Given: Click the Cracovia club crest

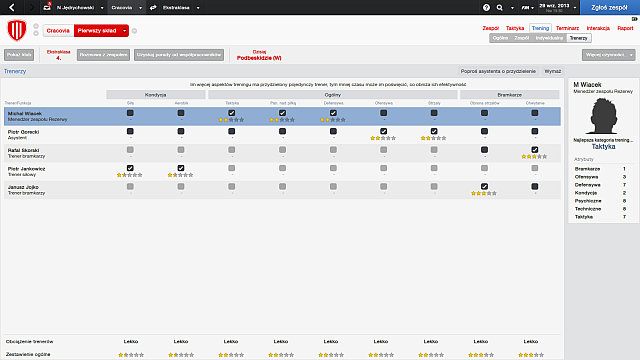Looking at the screenshot, I should (x=17, y=30).
